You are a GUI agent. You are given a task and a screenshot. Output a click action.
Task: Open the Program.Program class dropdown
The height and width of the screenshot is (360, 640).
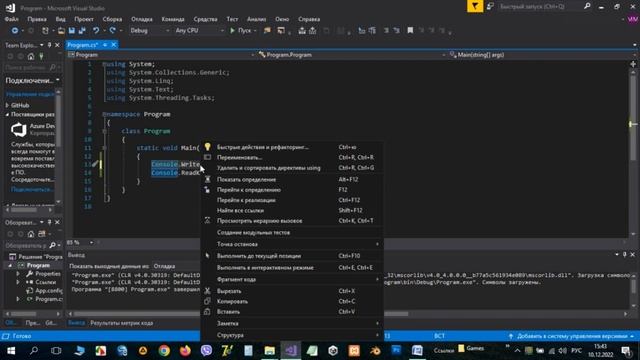click(x=351, y=55)
